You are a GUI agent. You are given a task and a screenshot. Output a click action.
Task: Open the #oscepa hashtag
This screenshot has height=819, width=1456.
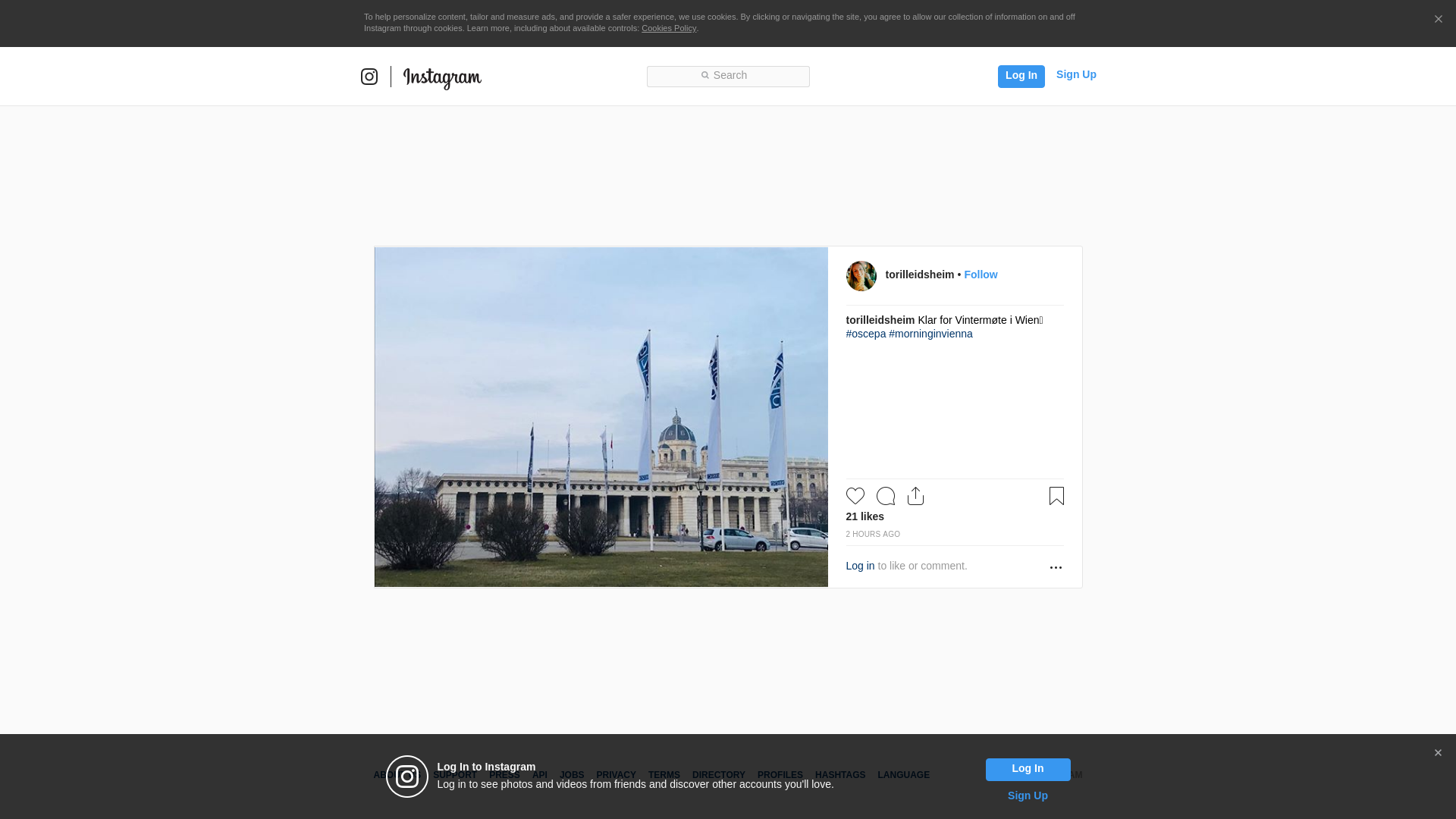coord(865,334)
